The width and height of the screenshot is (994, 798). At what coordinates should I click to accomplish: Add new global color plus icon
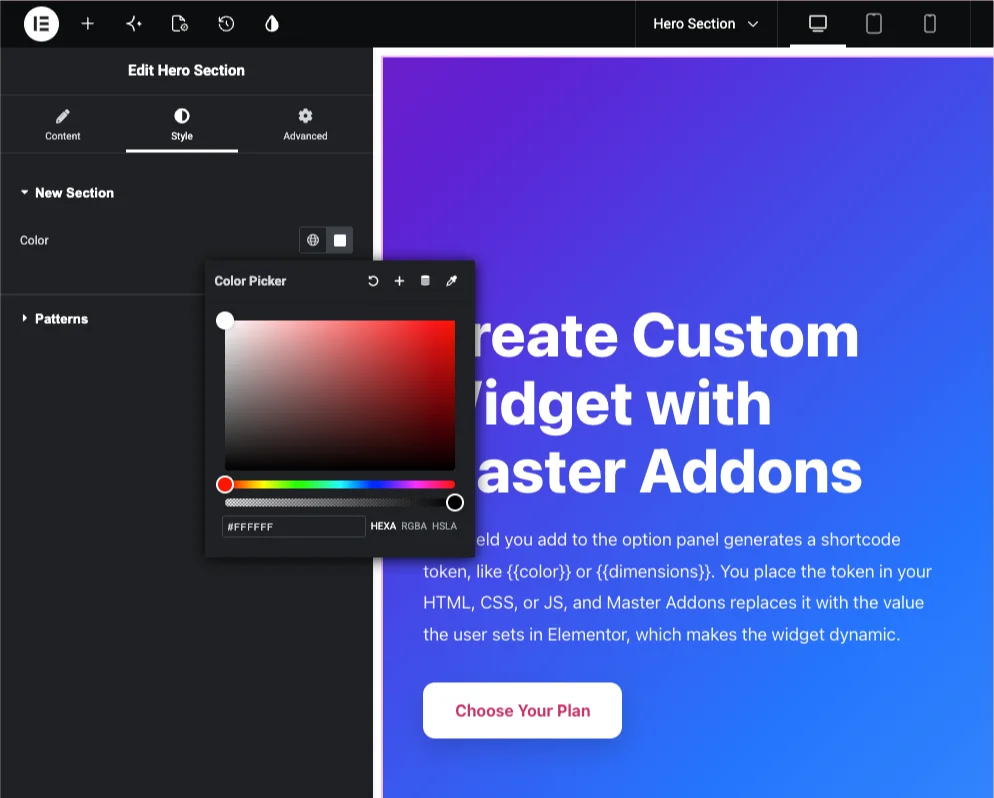tap(399, 281)
